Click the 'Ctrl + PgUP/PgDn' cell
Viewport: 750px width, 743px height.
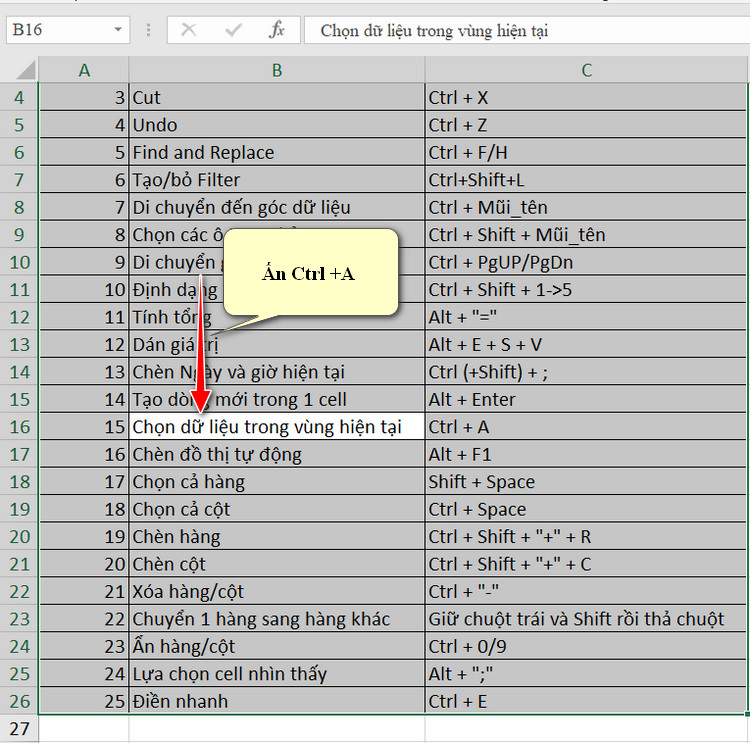[585, 262]
